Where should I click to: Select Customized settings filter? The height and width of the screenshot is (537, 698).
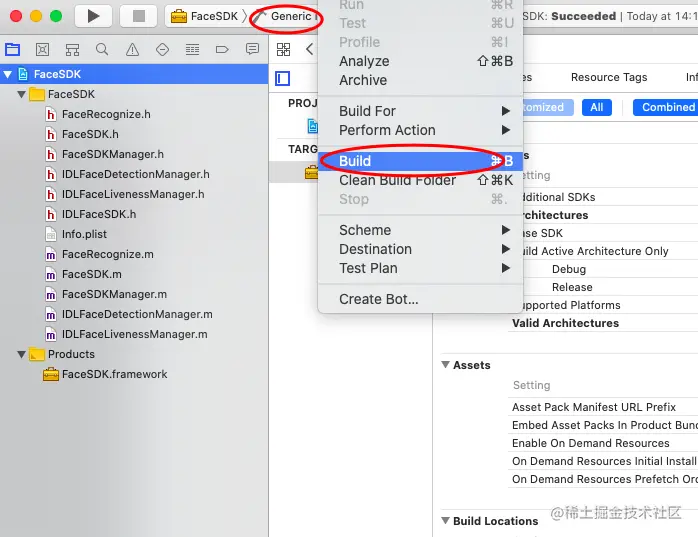[x=548, y=107]
